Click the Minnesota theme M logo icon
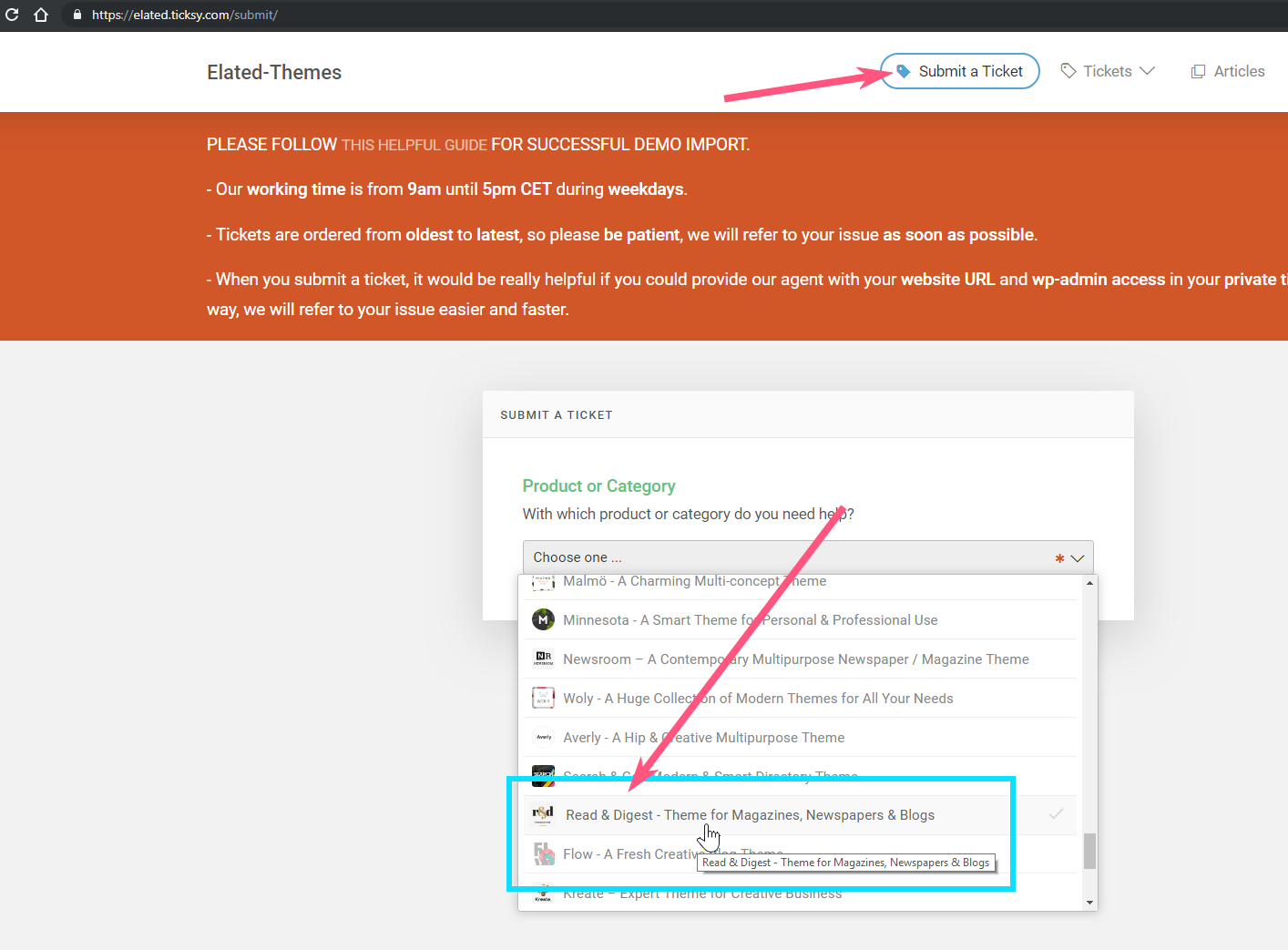The height and width of the screenshot is (950, 1288). 543,619
